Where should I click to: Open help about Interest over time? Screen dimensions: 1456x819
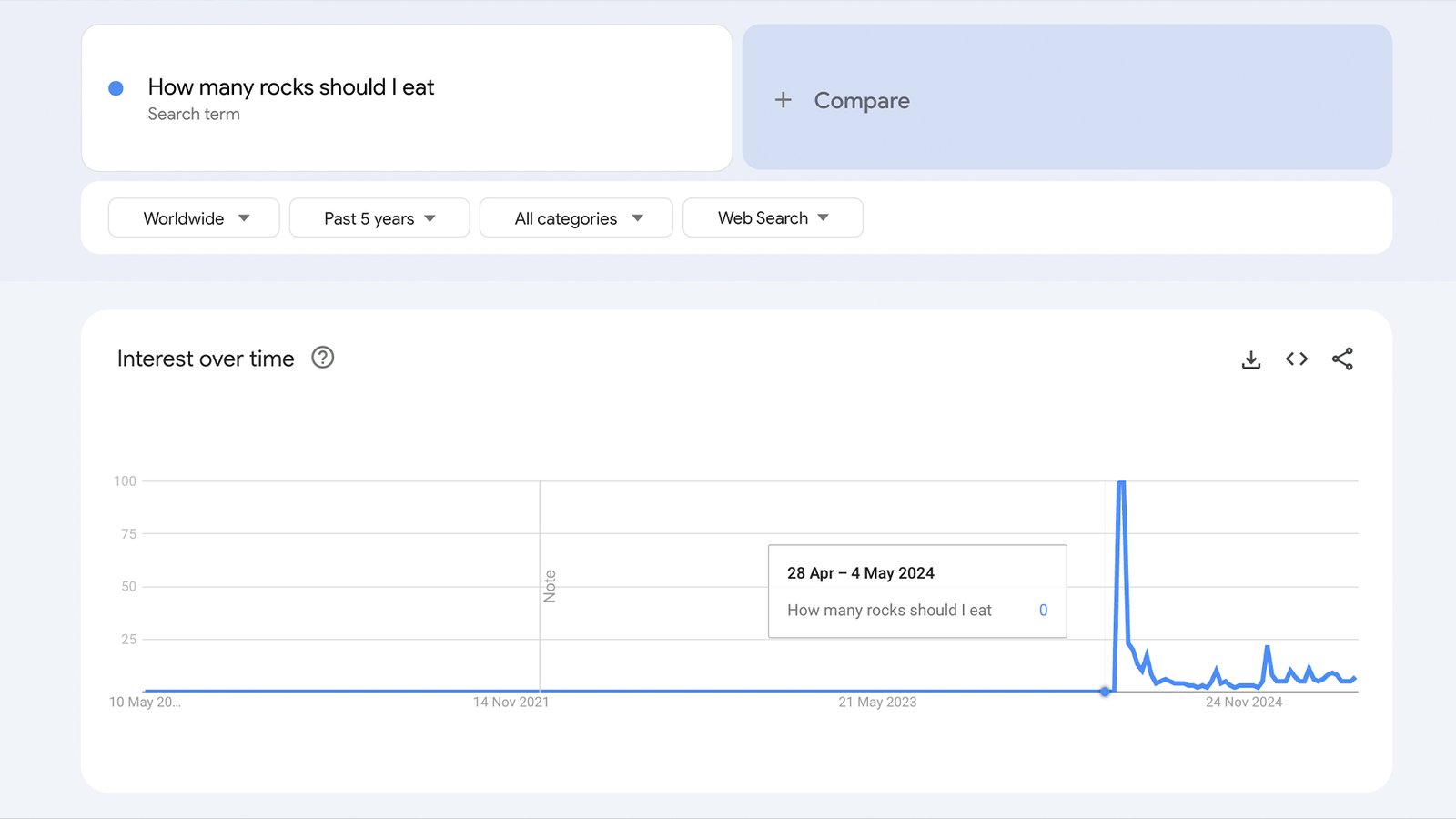click(324, 359)
